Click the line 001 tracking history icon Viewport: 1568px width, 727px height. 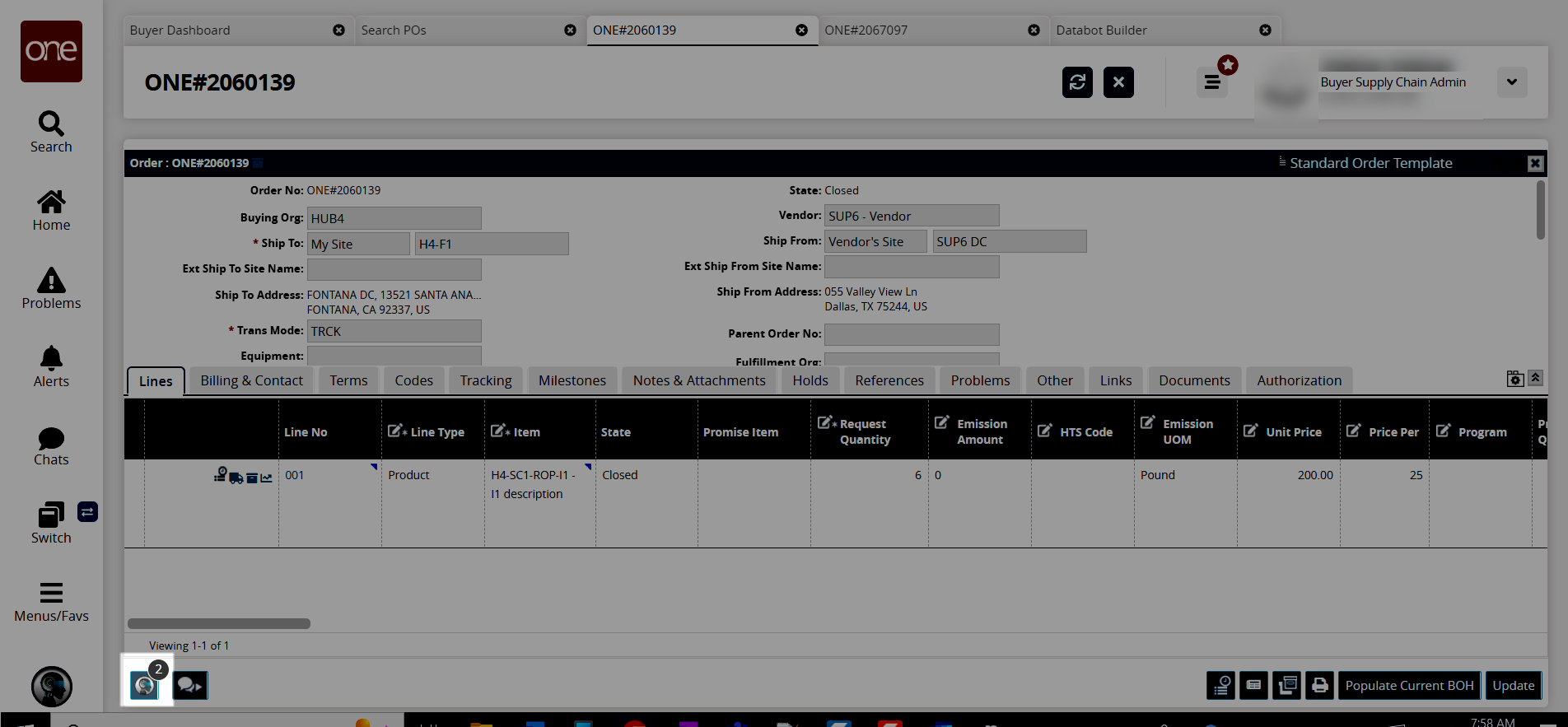coord(221,474)
